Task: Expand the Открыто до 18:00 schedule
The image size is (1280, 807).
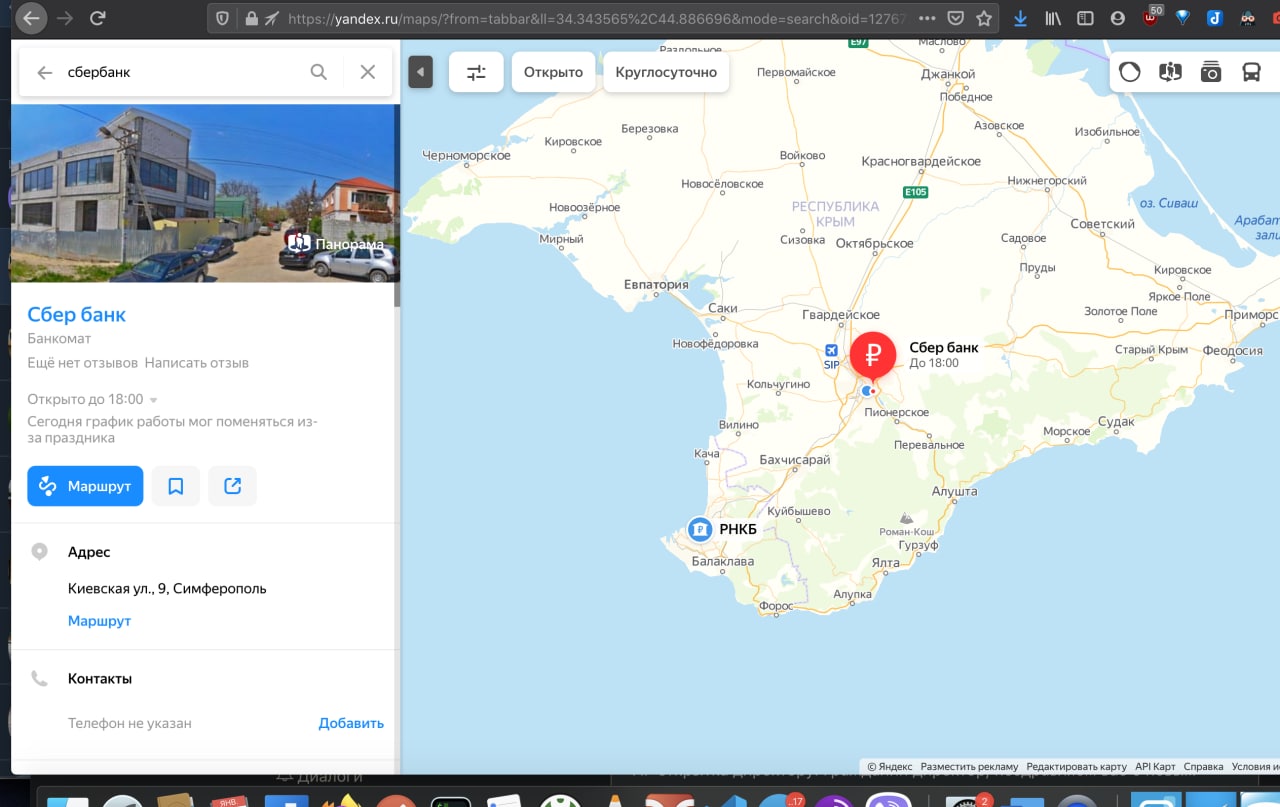Action: coord(92,399)
